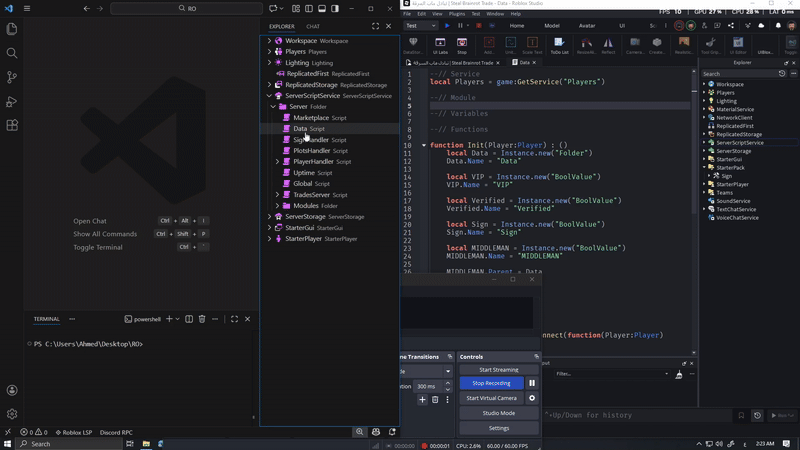Open the Model ribbon tab
The height and width of the screenshot is (450, 800).
(x=552, y=26)
